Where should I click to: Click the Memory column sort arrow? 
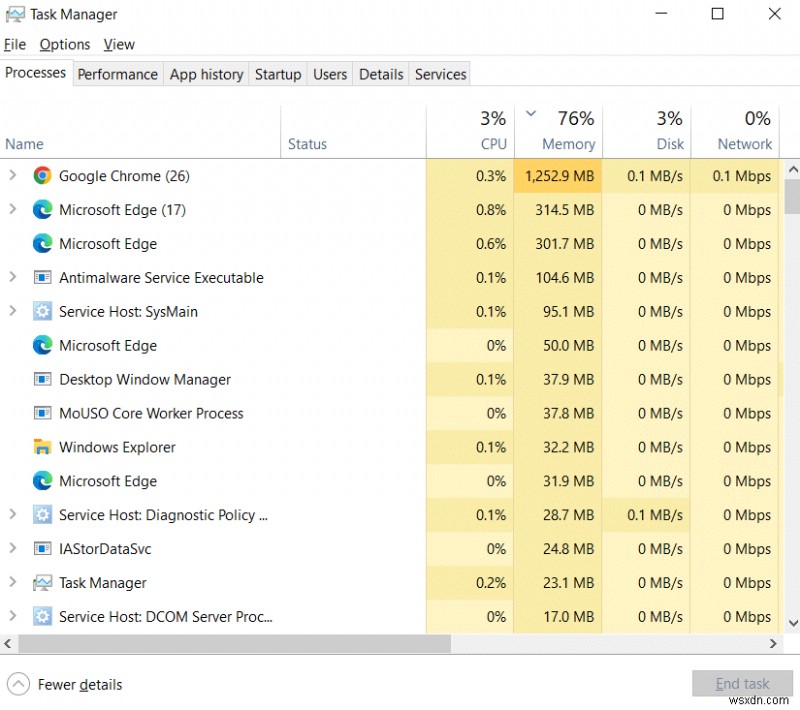coord(531,113)
